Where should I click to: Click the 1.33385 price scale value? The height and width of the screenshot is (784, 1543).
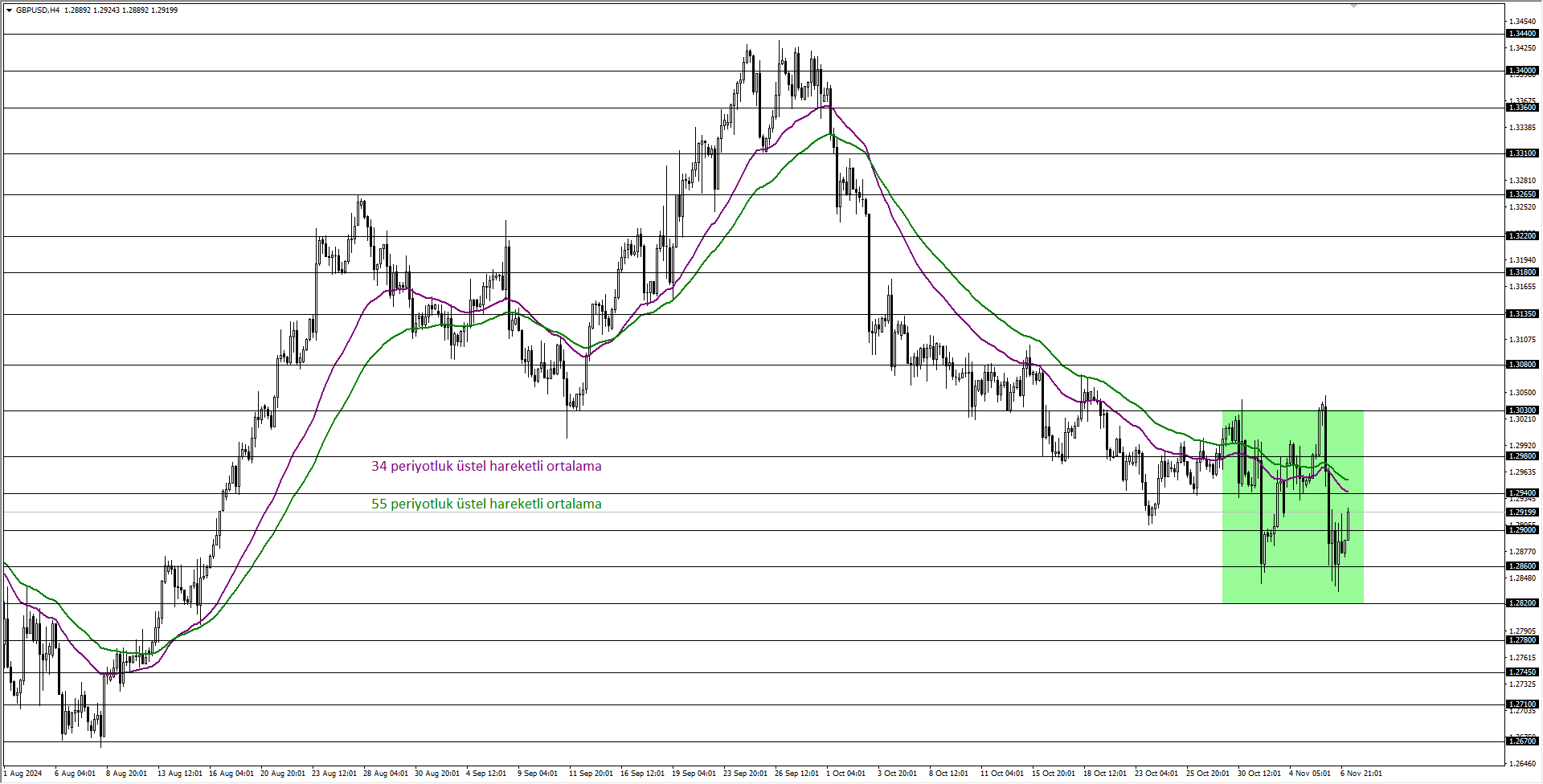tap(1522, 128)
